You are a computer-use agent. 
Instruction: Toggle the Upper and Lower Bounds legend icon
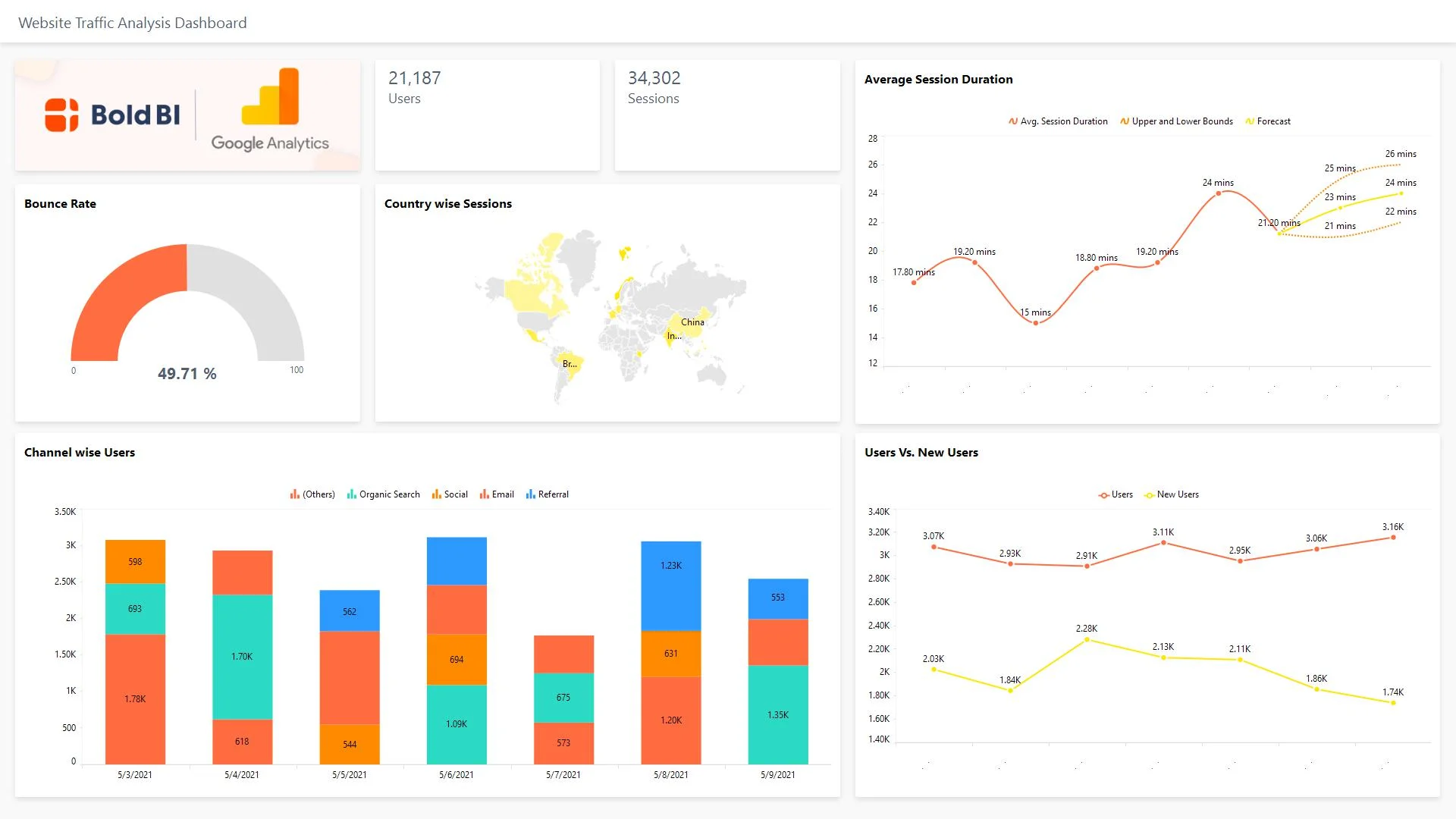(1125, 121)
